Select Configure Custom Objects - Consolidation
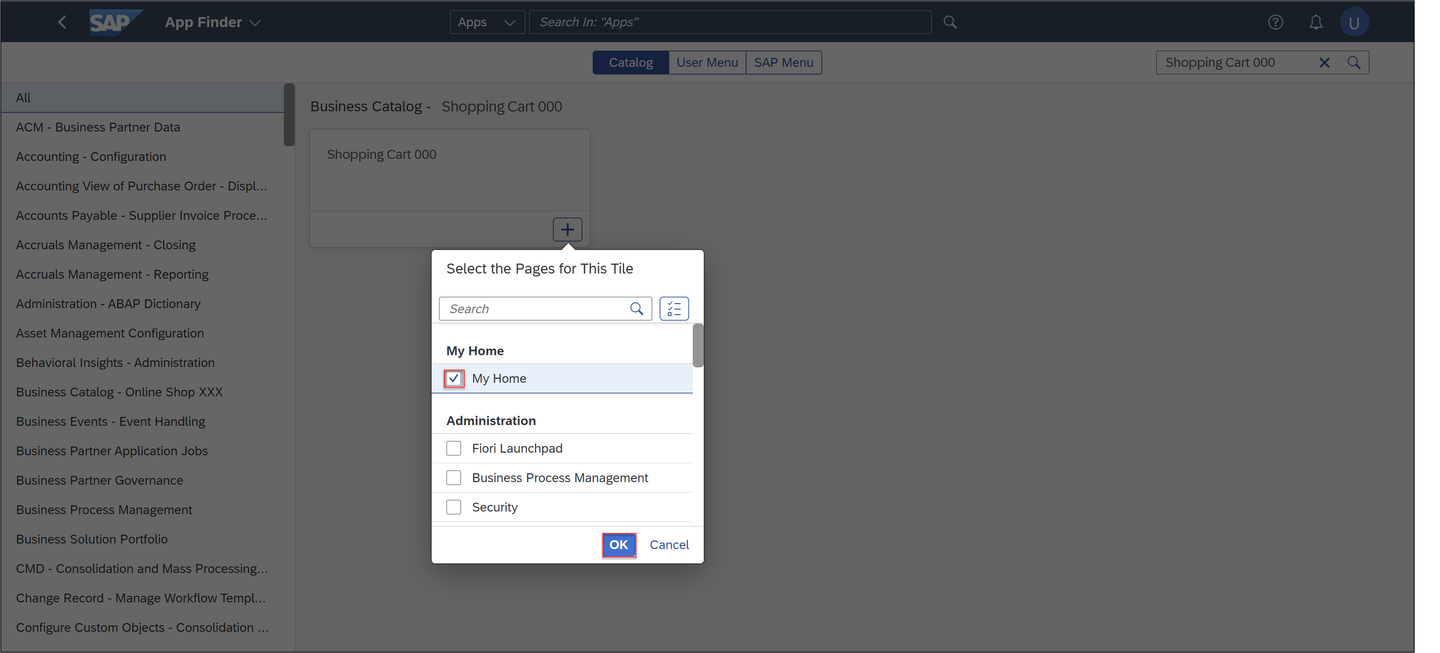 tap(142, 628)
